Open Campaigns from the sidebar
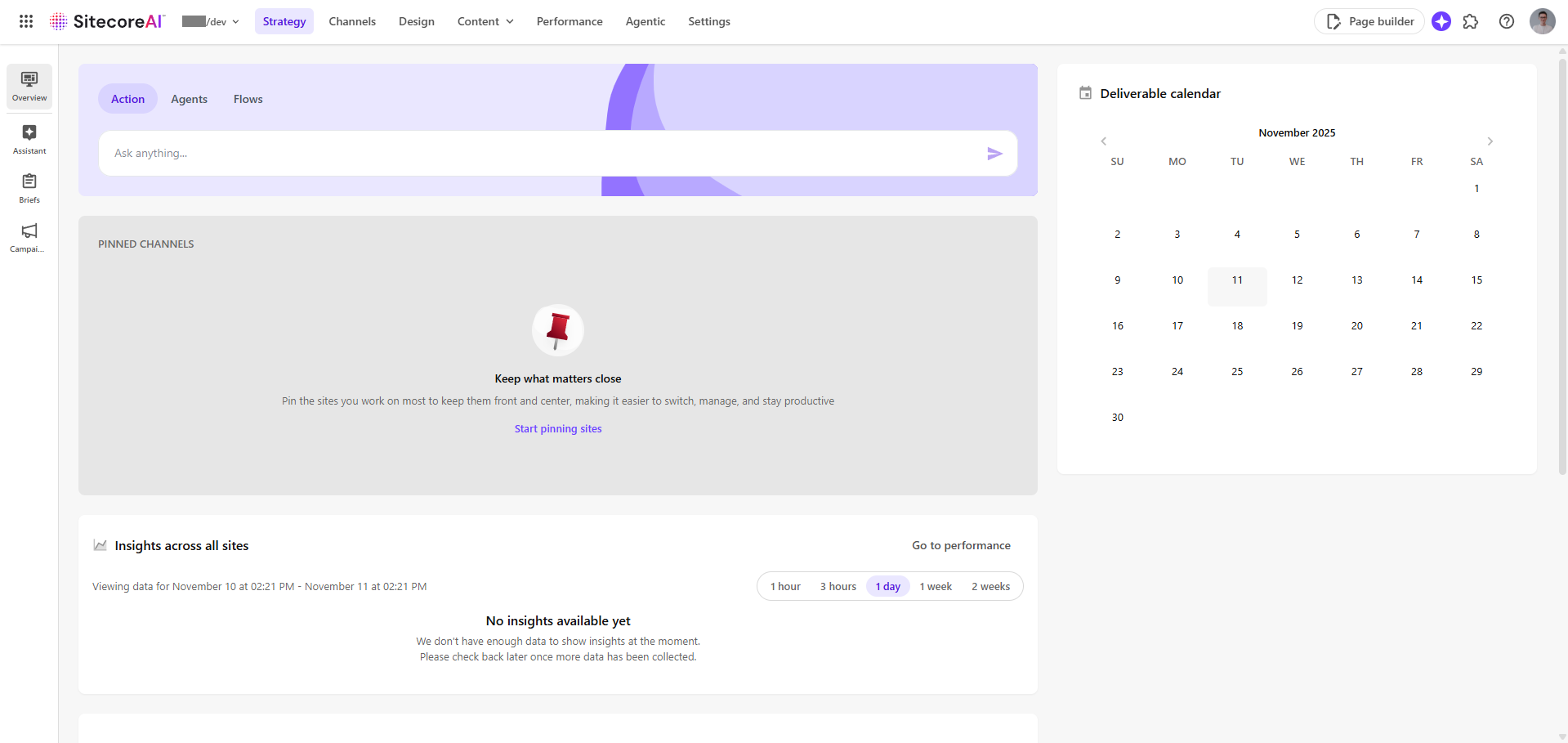The width and height of the screenshot is (1568, 743). click(x=29, y=235)
